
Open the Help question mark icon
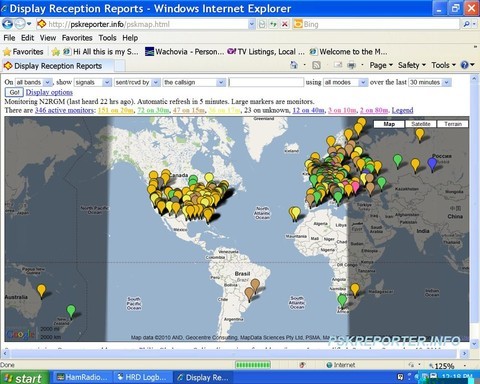[x=465, y=65]
